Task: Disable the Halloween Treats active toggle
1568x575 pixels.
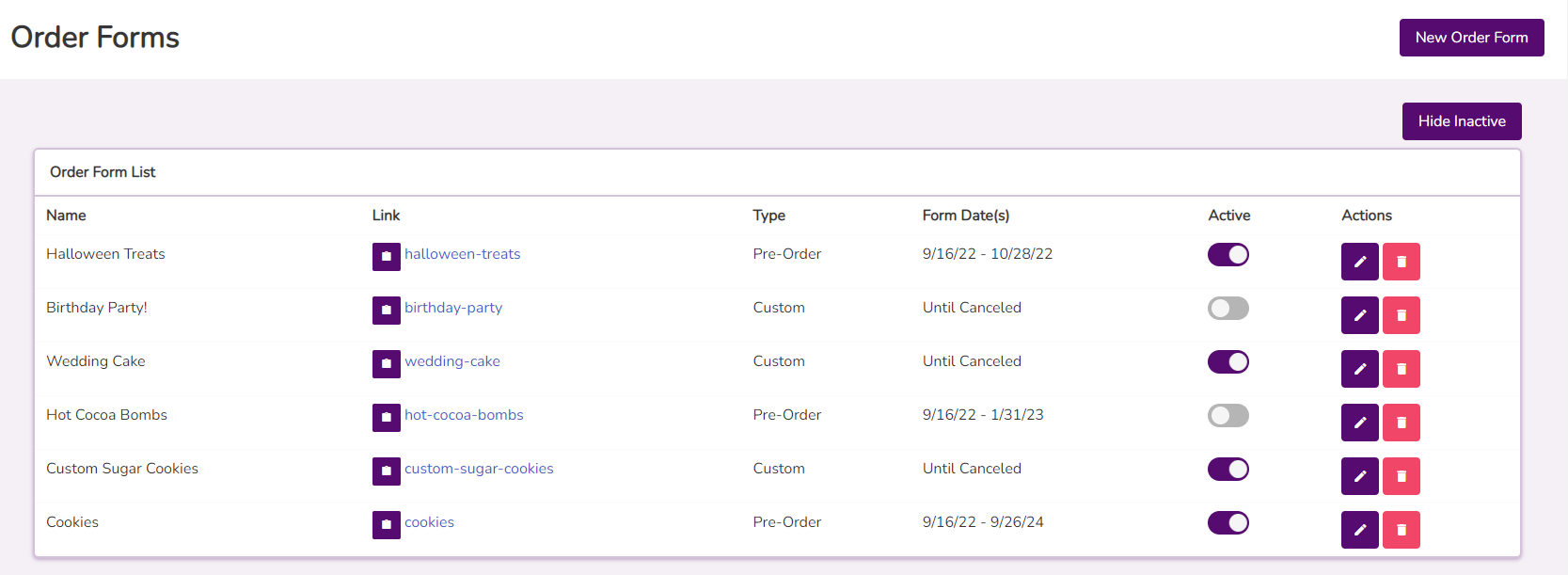Action: [1227, 254]
